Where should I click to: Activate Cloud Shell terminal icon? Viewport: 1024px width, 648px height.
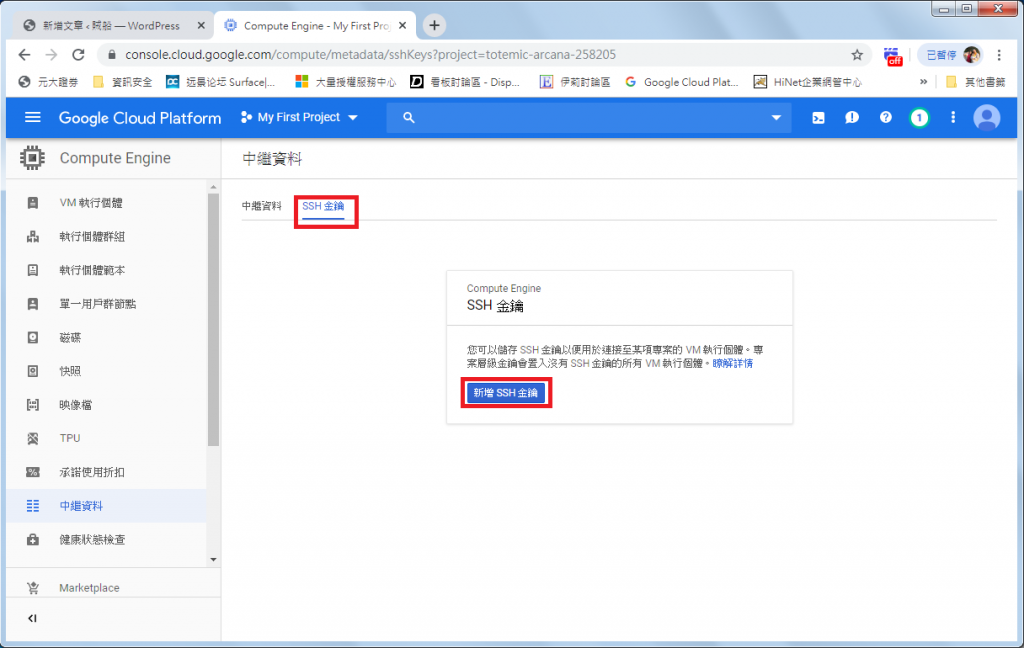(x=818, y=118)
